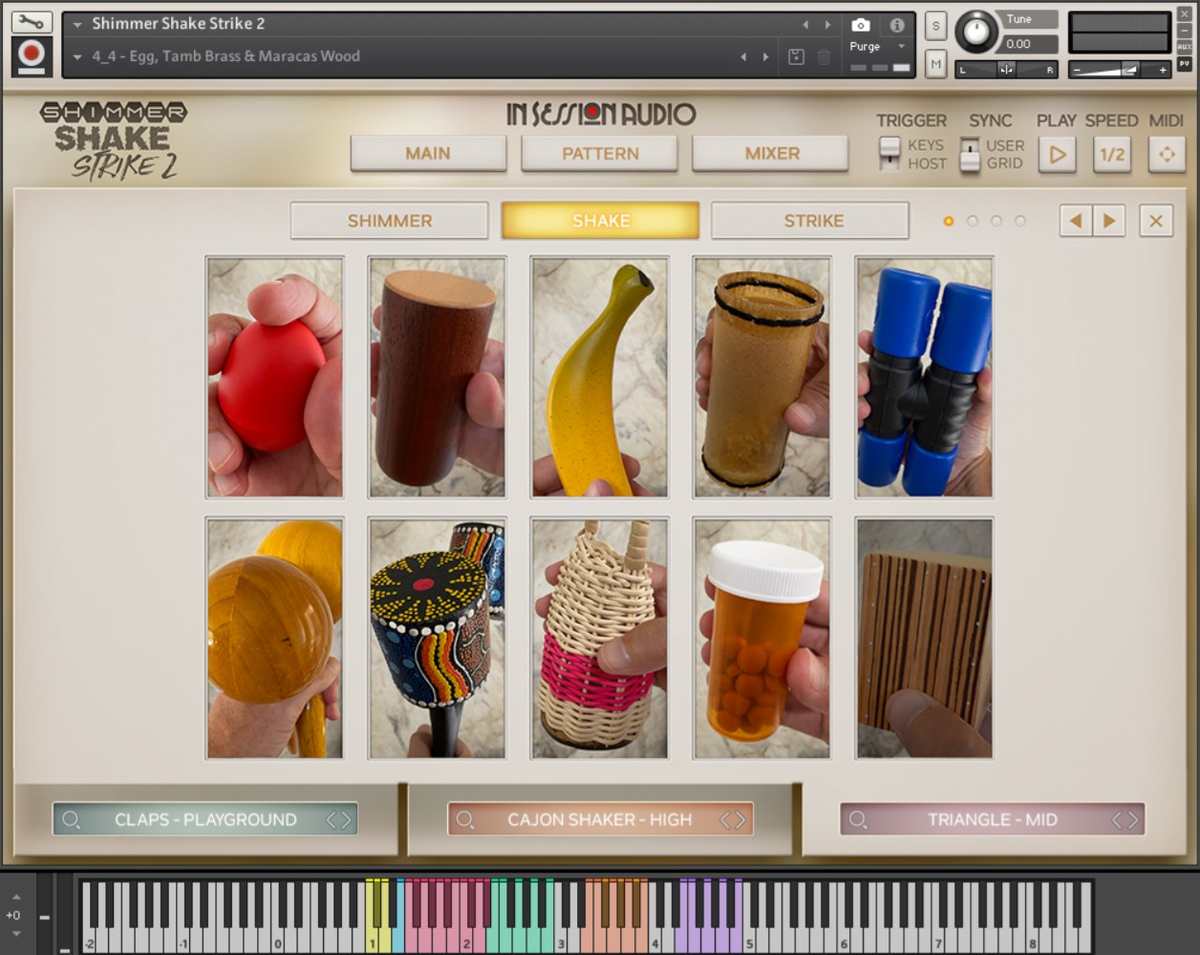Switch to the STRIKE category tab

pyautogui.click(x=812, y=221)
